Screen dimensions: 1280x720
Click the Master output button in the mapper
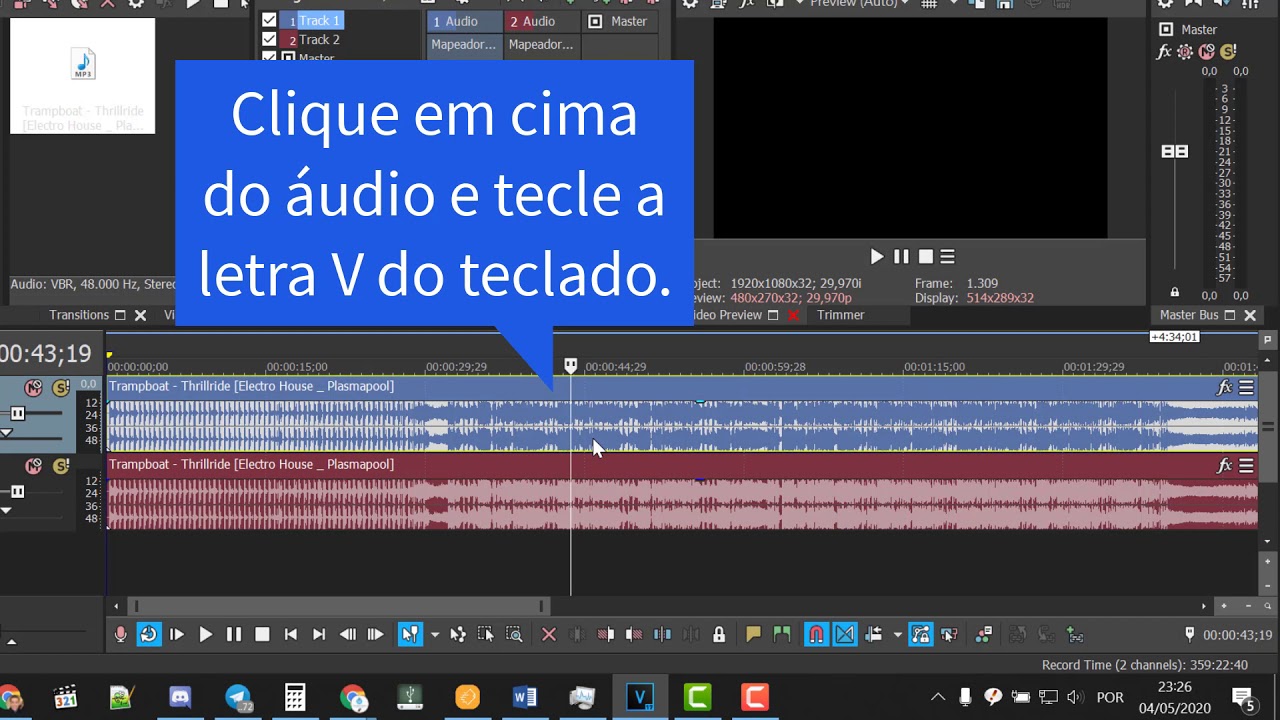619,21
